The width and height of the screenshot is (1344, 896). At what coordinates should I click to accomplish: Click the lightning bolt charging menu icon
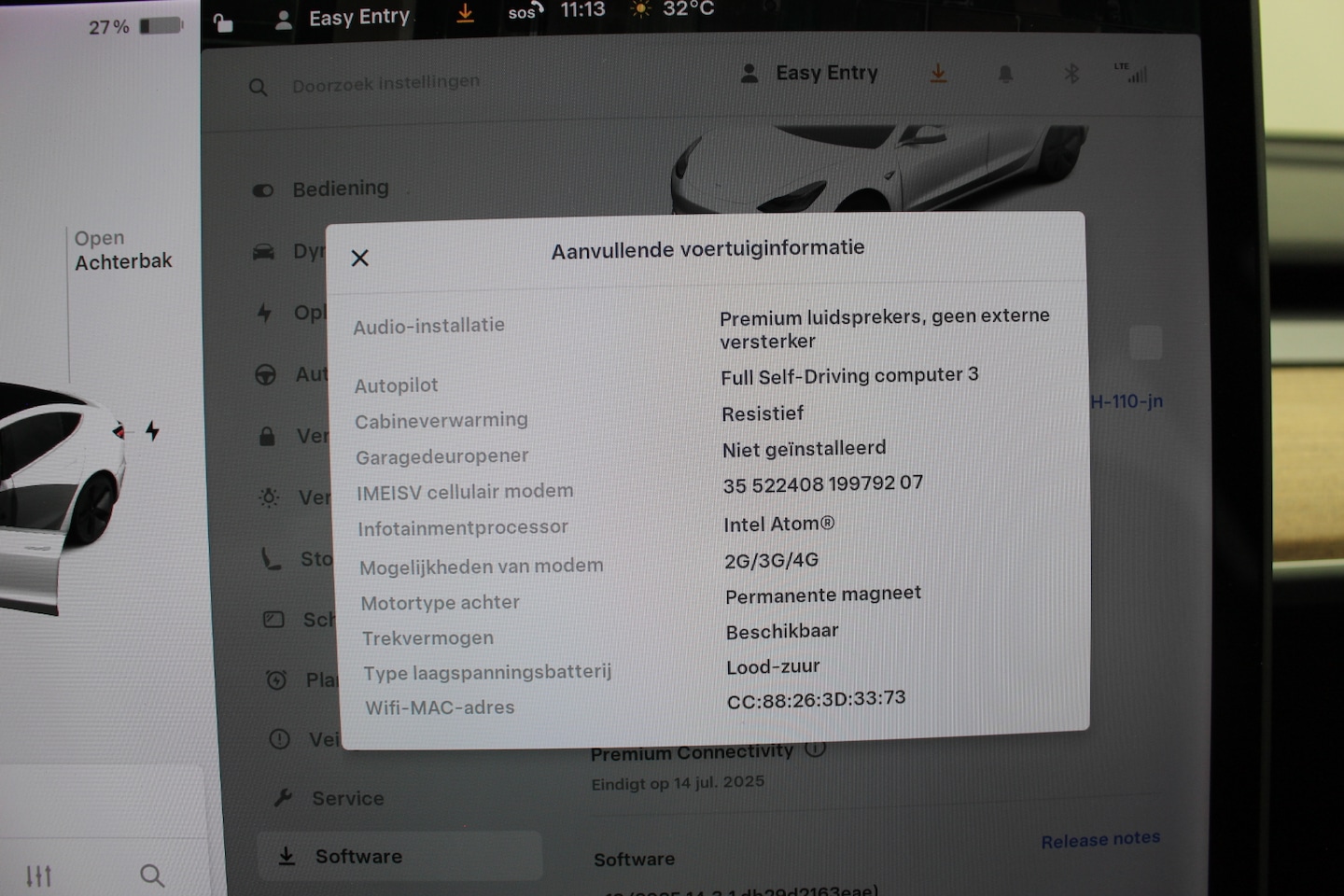tap(265, 313)
